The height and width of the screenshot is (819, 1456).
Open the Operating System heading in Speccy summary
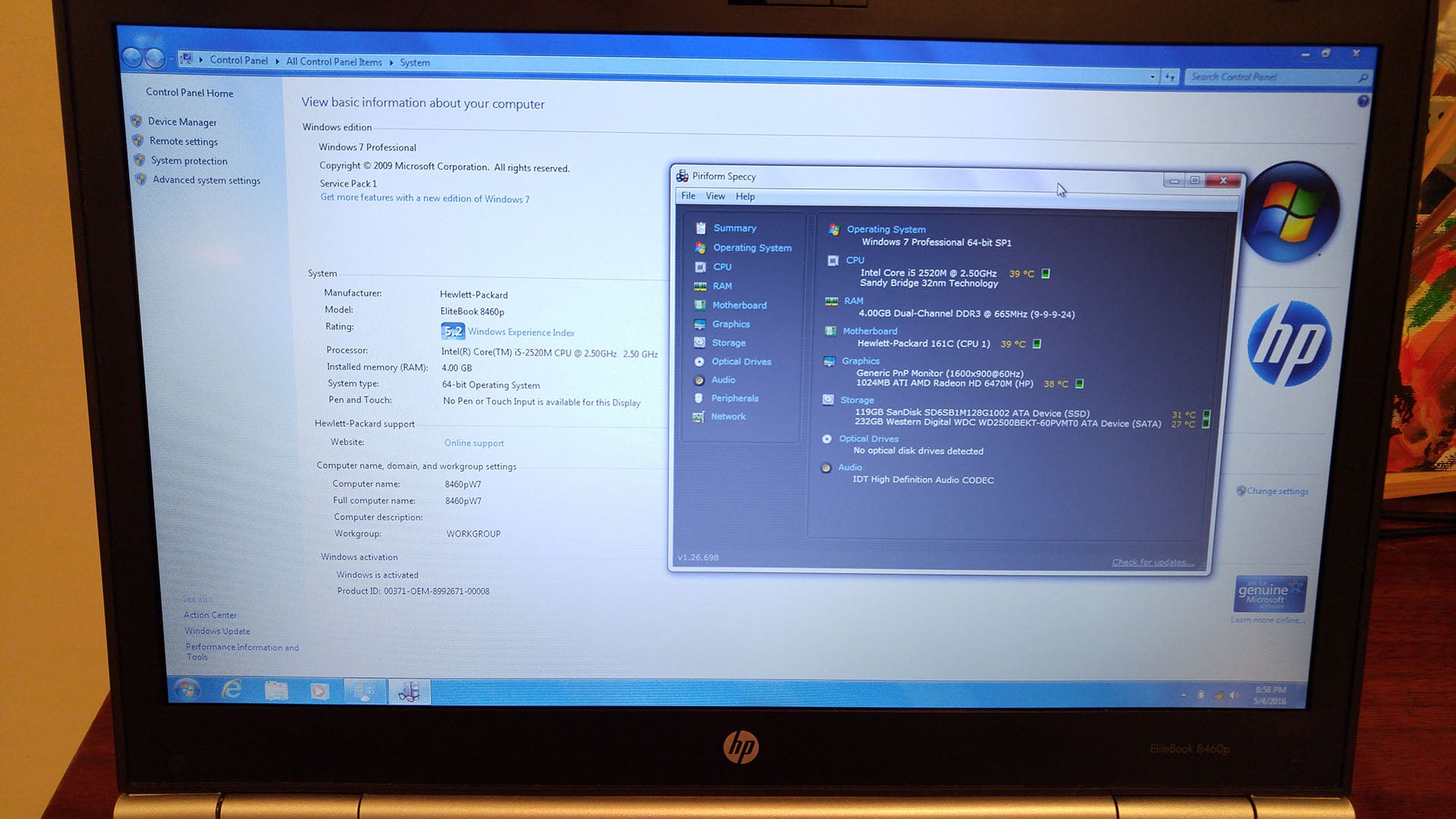886,229
